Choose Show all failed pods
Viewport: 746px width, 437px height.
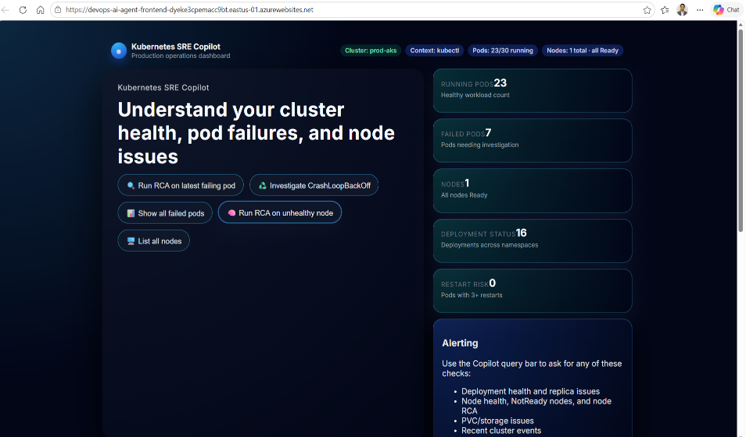[x=165, y=213]
